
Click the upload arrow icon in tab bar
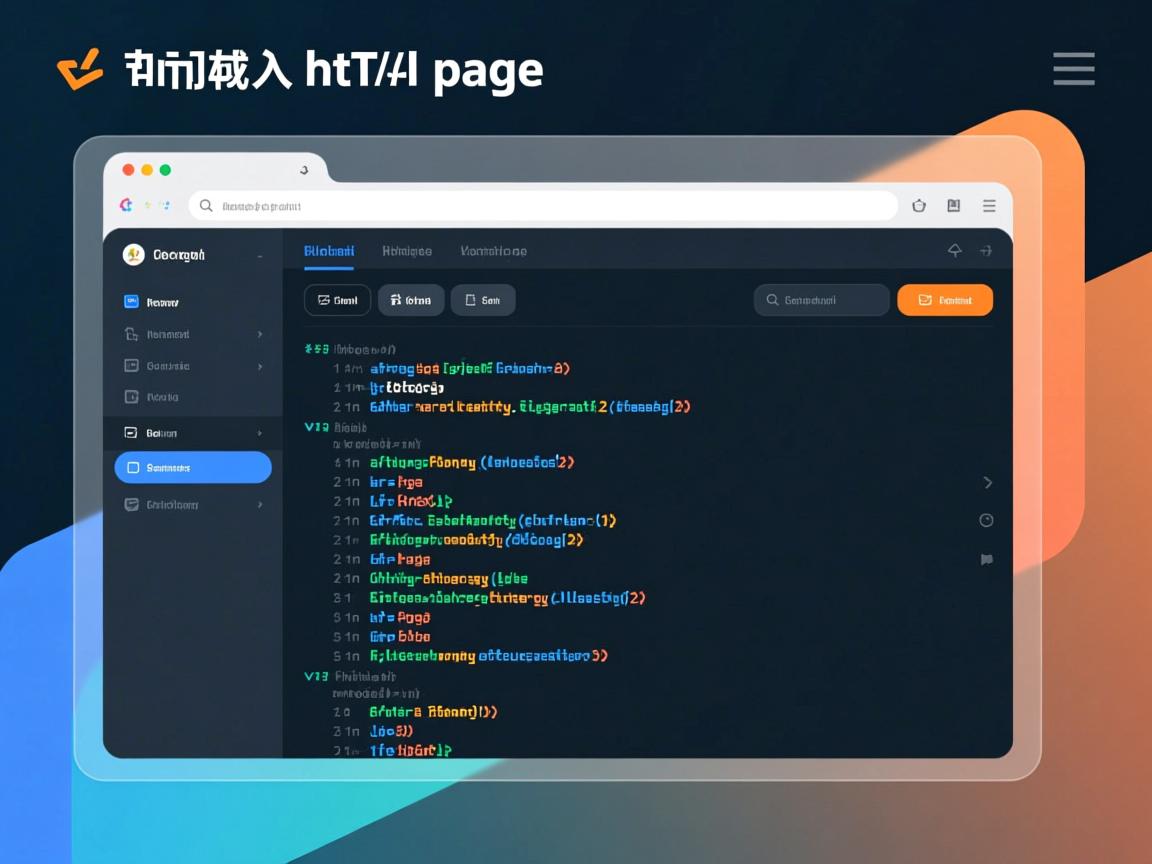(954, 251)
